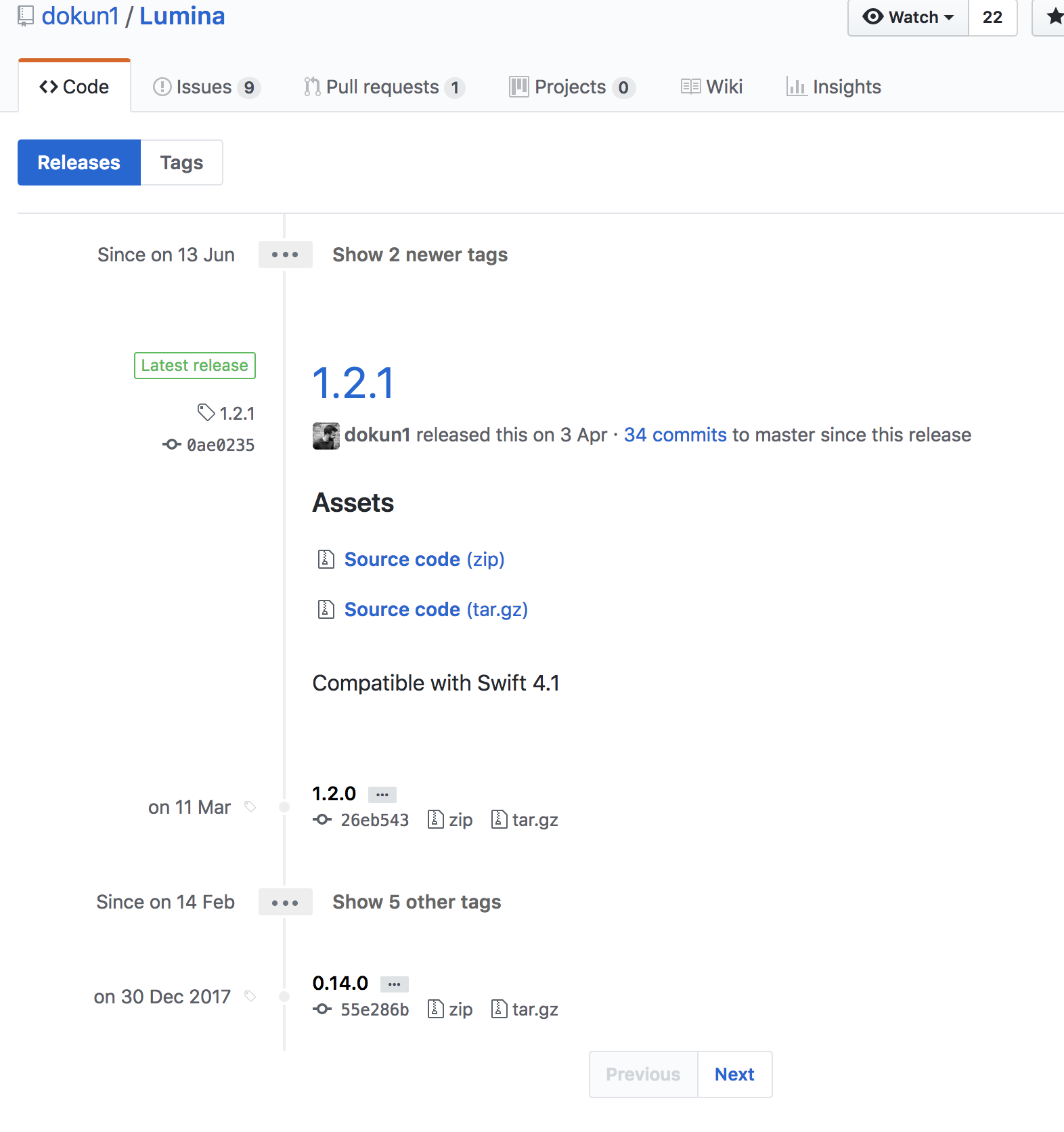Click 'Show 5 other tags' text
The width and height of the screenshot is (1064, 1132).
(417, 902)
